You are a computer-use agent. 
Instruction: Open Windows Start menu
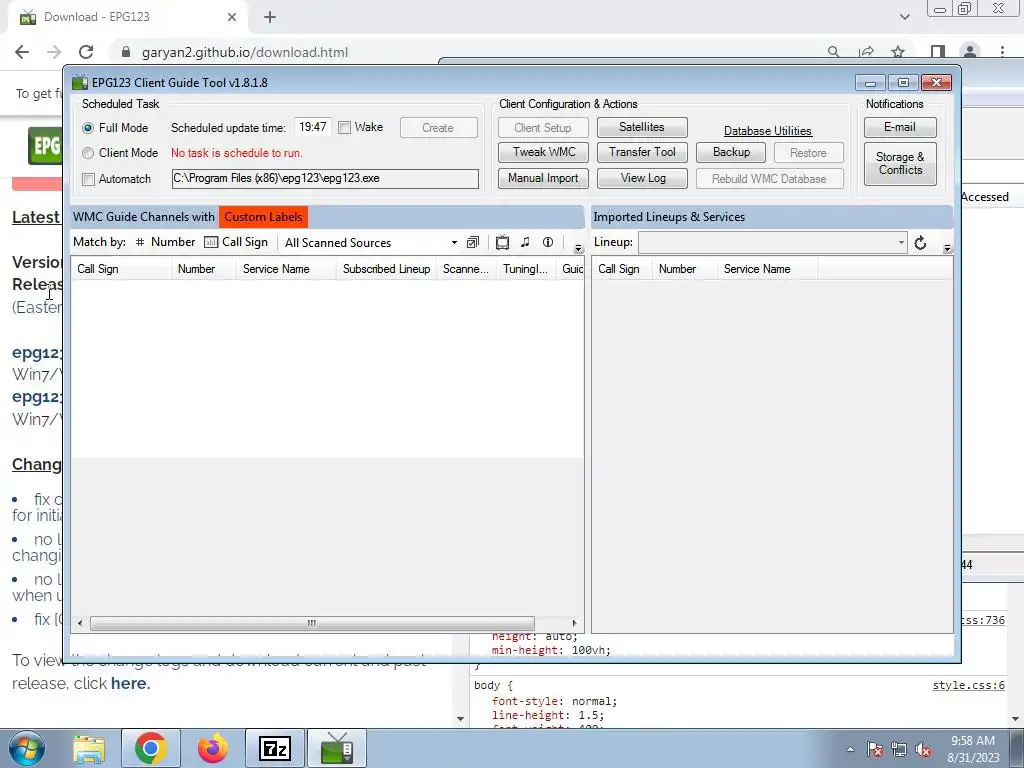[x=26, y=748]
